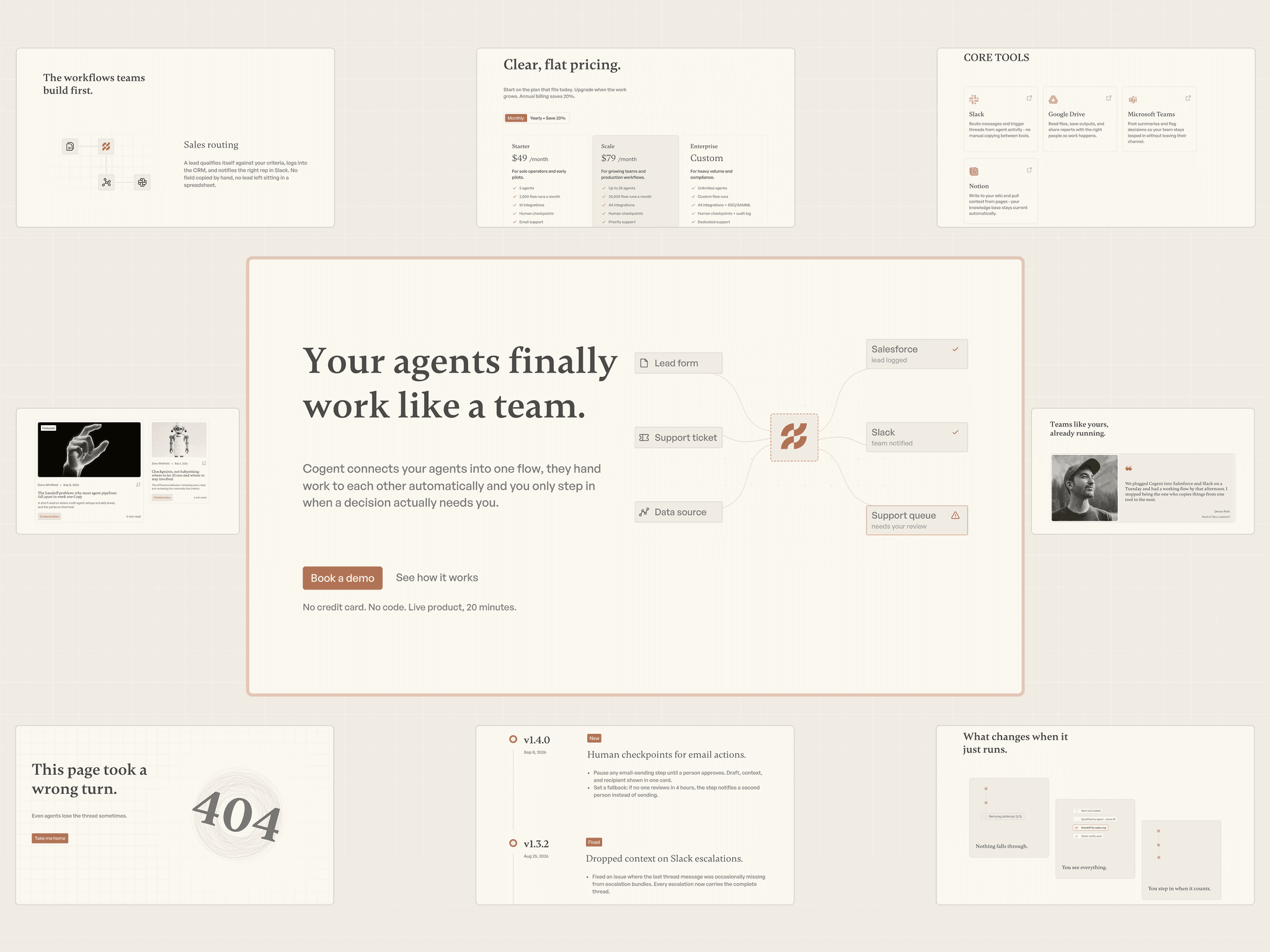1270x952 pixels.
Task: Click the v1.4.0 timeline marker circle
Action: point(513,739)
